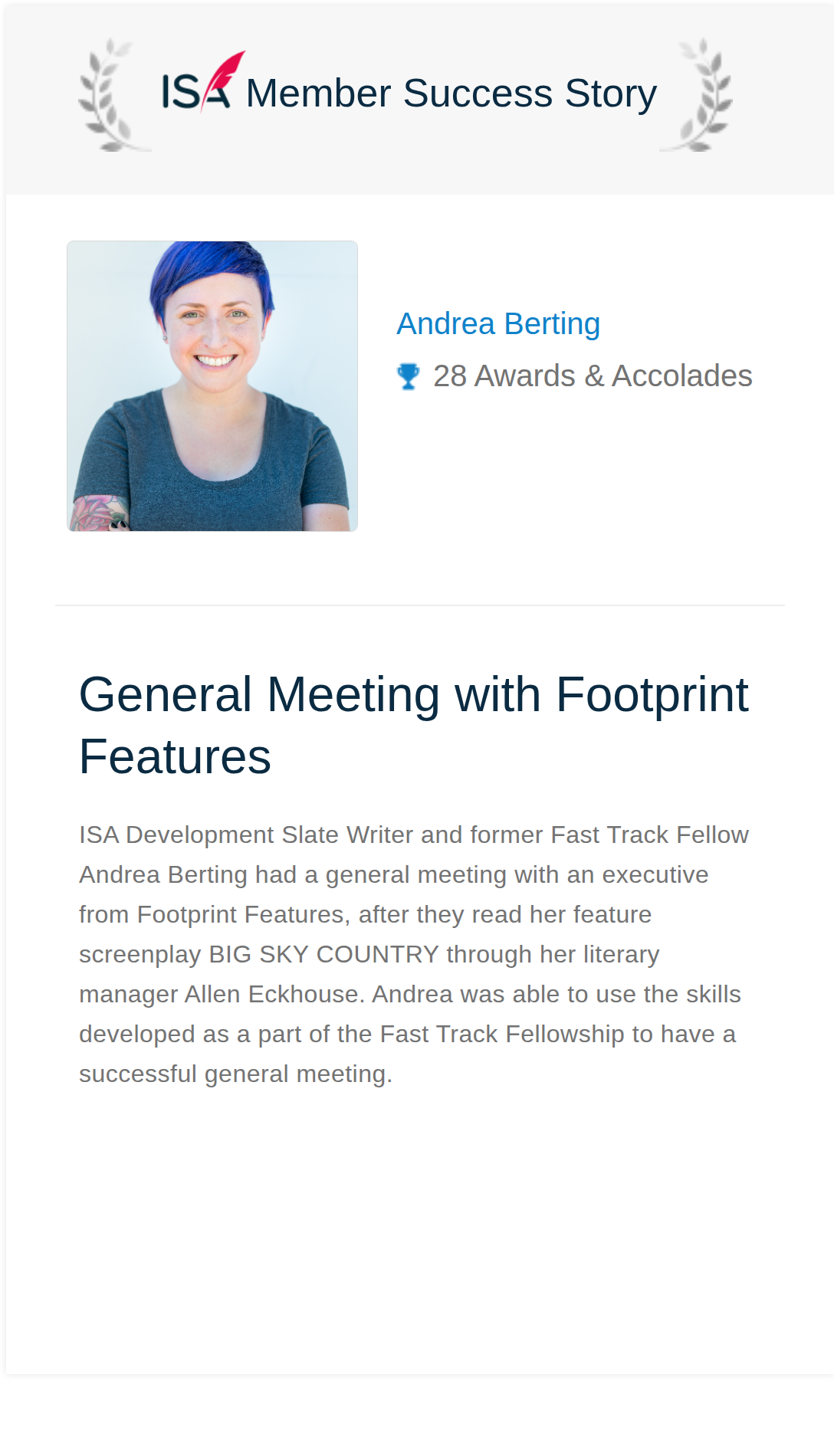This screenshot has width=834, height=1456.
Task: Click the successful general meeting sentence ending
Action: click(x=235, y=1074)
